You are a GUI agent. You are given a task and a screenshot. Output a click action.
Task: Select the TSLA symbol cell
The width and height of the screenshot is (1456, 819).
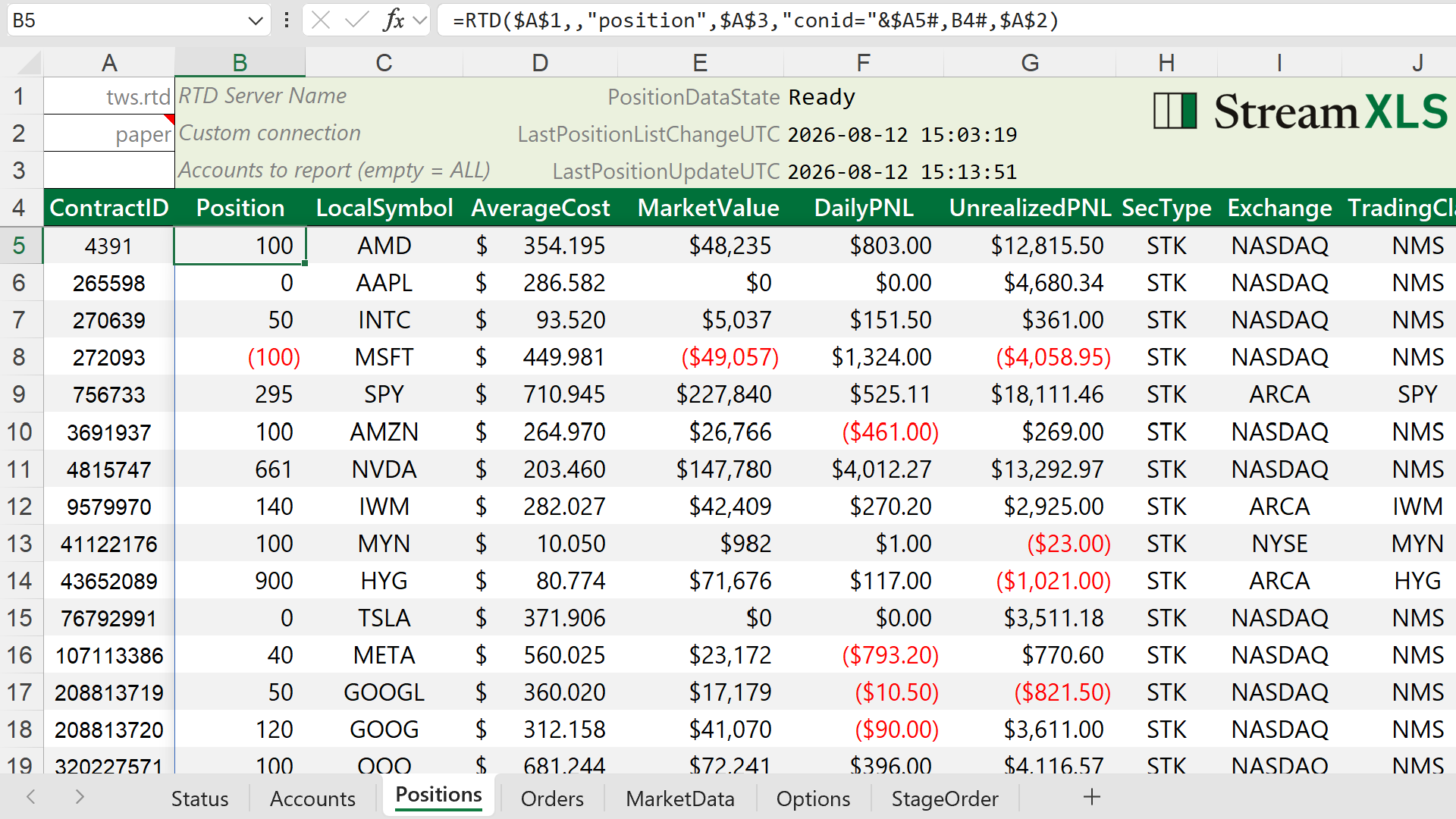point(384,618)
